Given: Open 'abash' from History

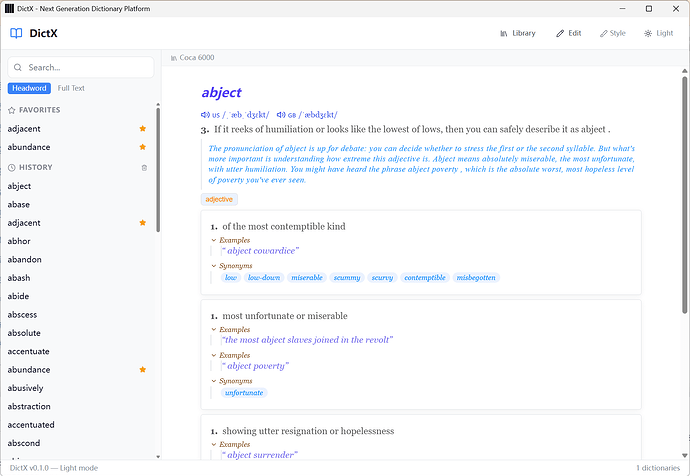Looking at the screenshot, I should point(19,278).
